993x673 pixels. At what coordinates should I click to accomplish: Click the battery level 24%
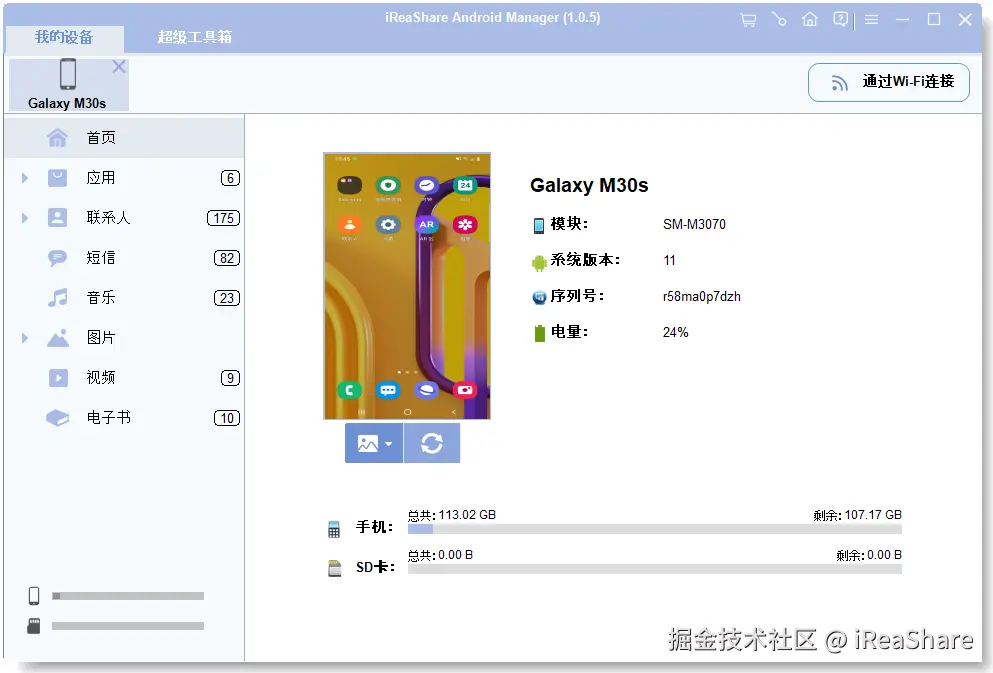click(675, 332)
